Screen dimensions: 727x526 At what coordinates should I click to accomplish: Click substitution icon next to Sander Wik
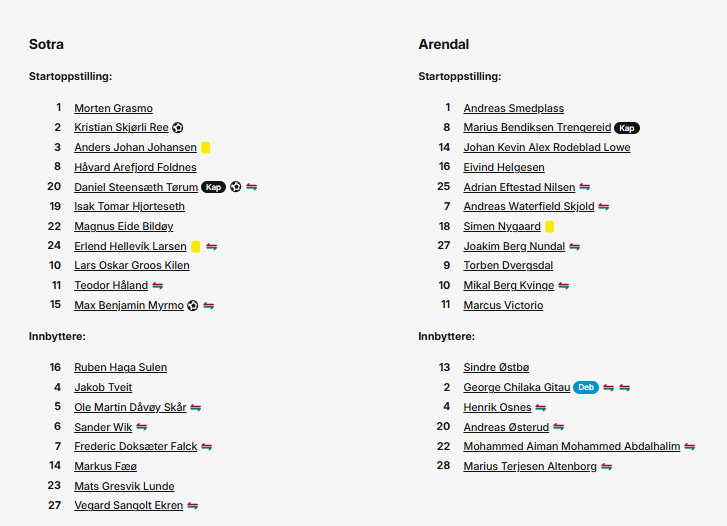(142, 427)
